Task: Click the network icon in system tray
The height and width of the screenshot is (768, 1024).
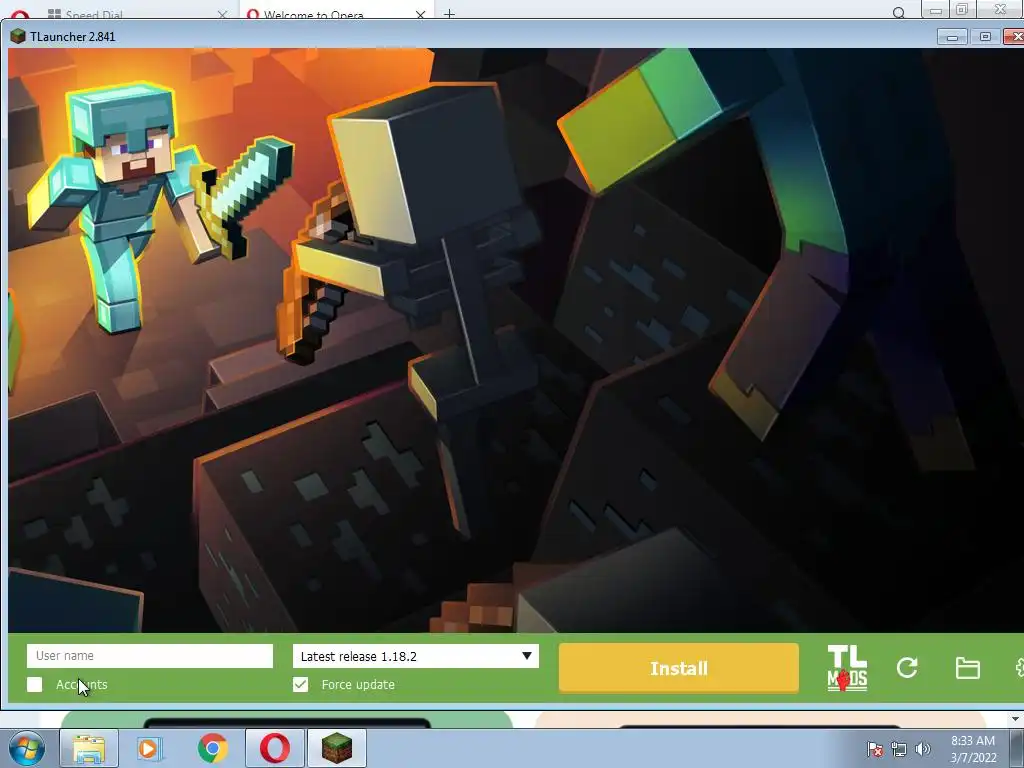Action: pyautogui.click(x=899, y=749)
